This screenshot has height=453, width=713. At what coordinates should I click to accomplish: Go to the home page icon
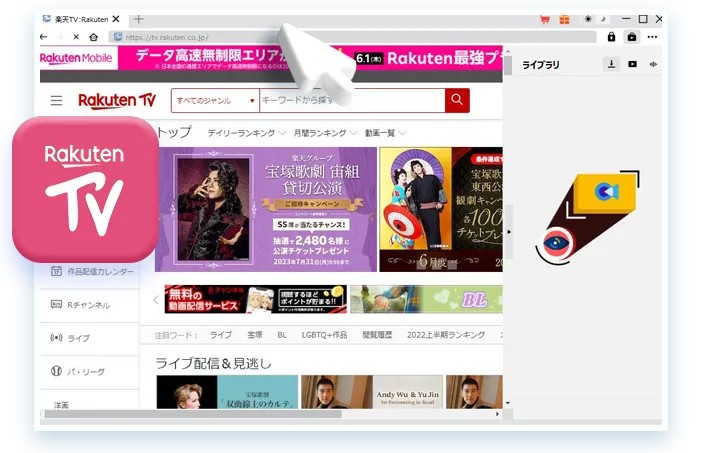point(93,37)
